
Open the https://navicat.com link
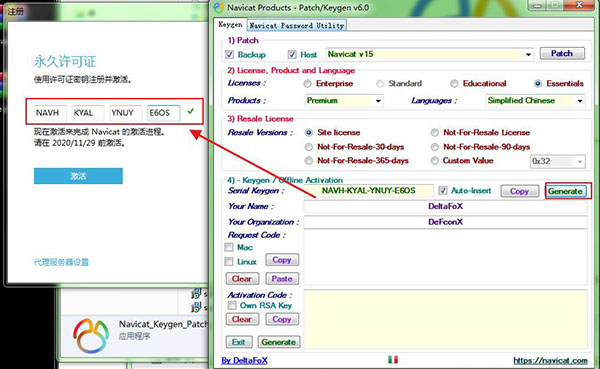(550, 361)
